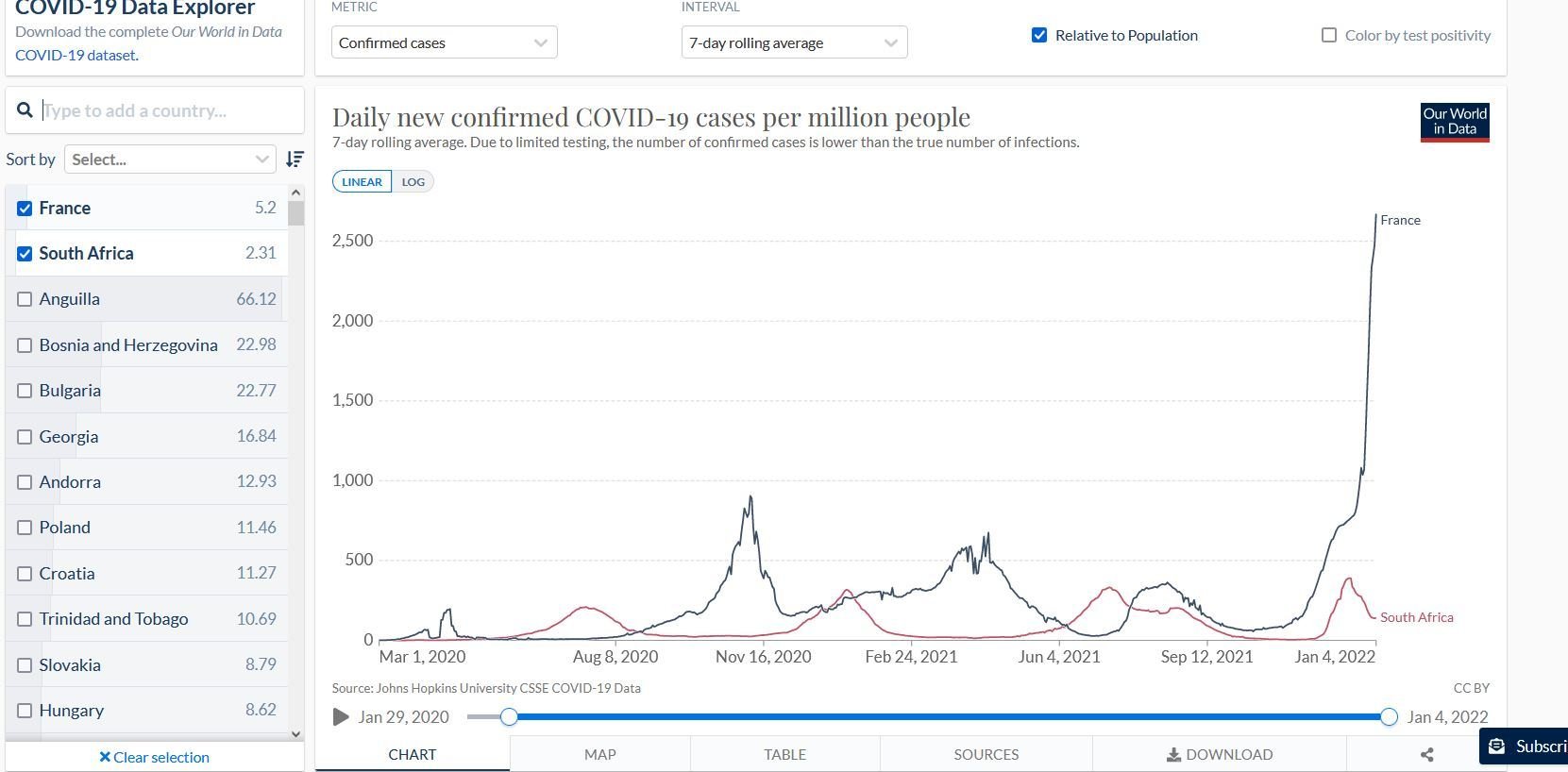The height and width of the screenshot is (772, 1568).
Task: Click the South Africa line label
Action: tap(1416, 617)
